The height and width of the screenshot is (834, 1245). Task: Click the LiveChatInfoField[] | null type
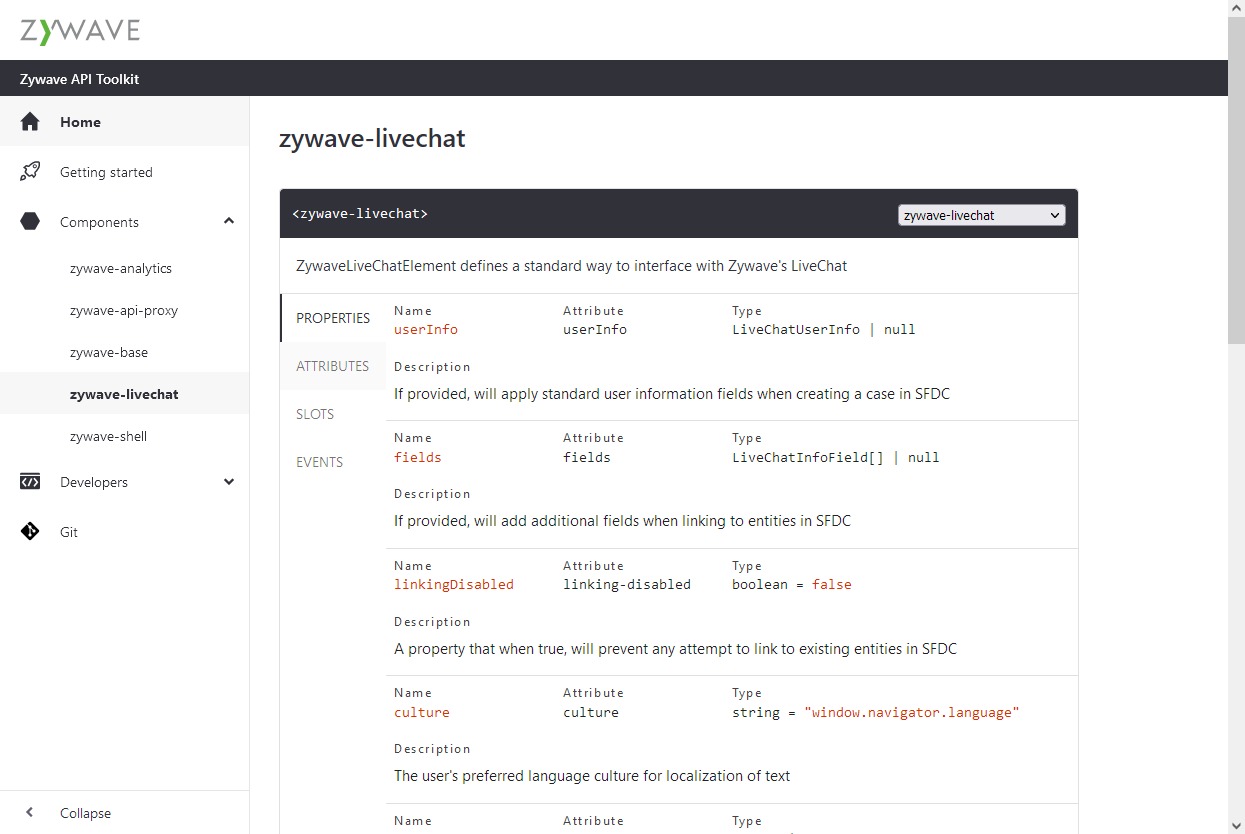tap(836, 457)
